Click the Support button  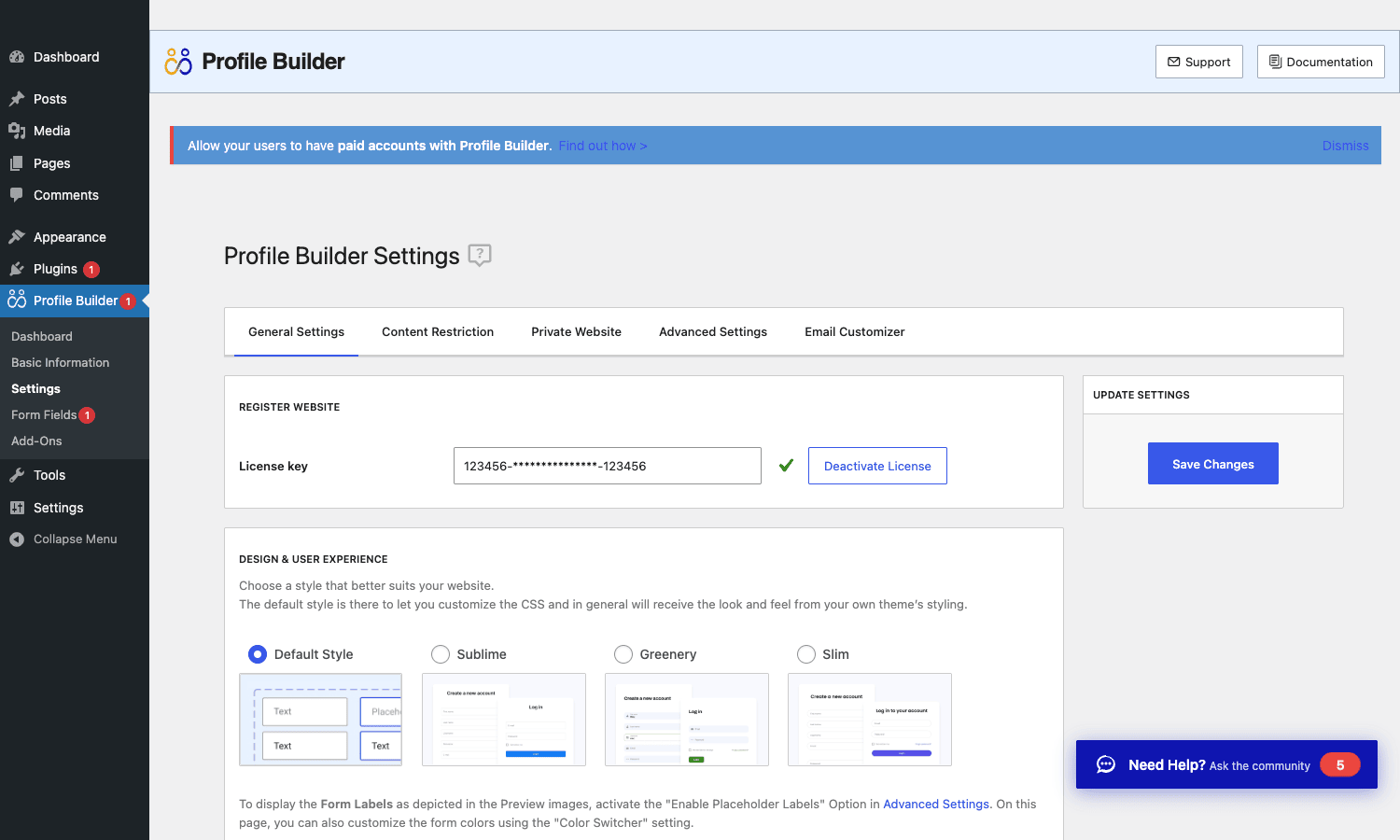tap(1199, 62)
